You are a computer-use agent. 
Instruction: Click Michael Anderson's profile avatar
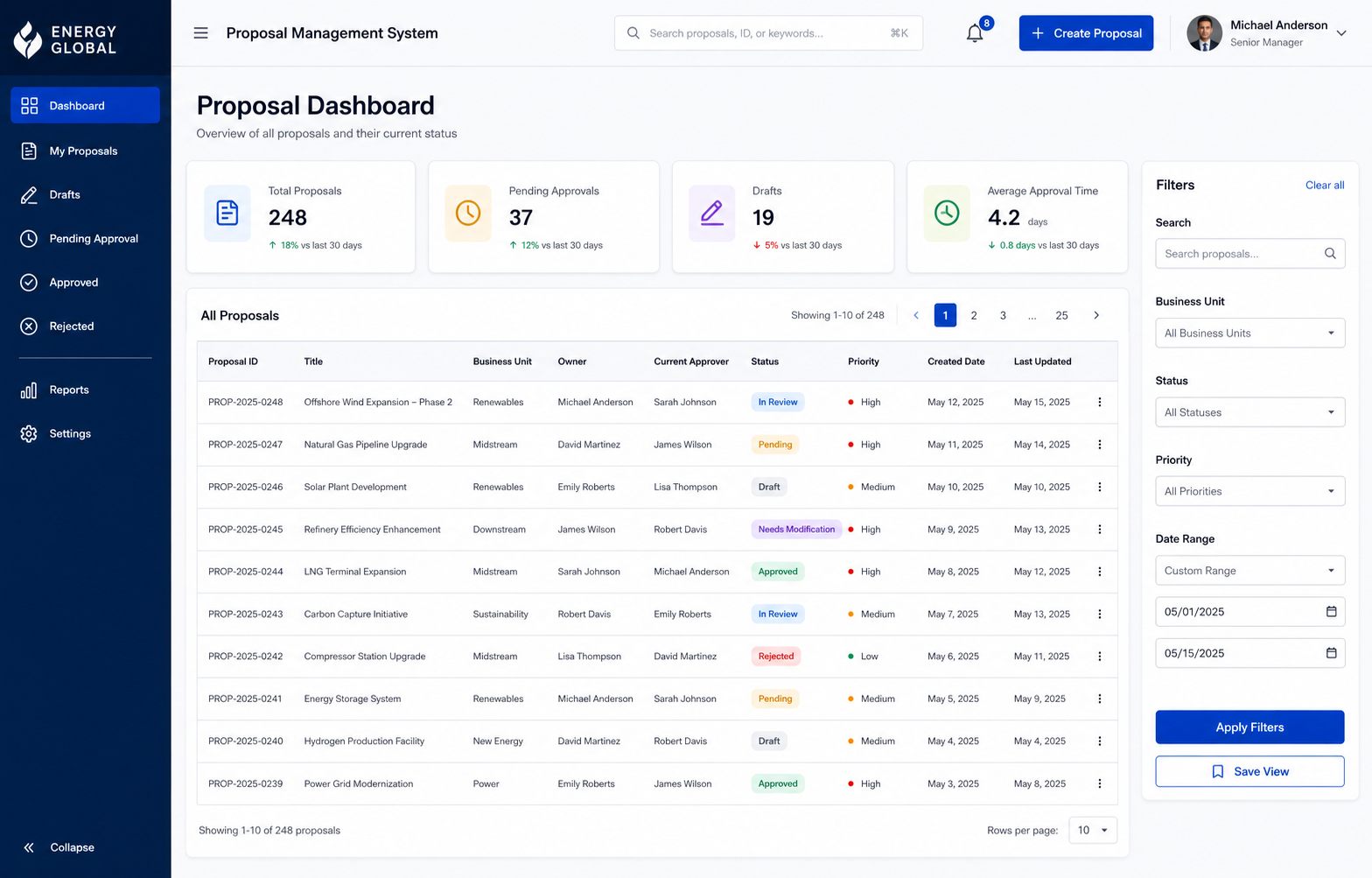click(x=1204, y=33)
